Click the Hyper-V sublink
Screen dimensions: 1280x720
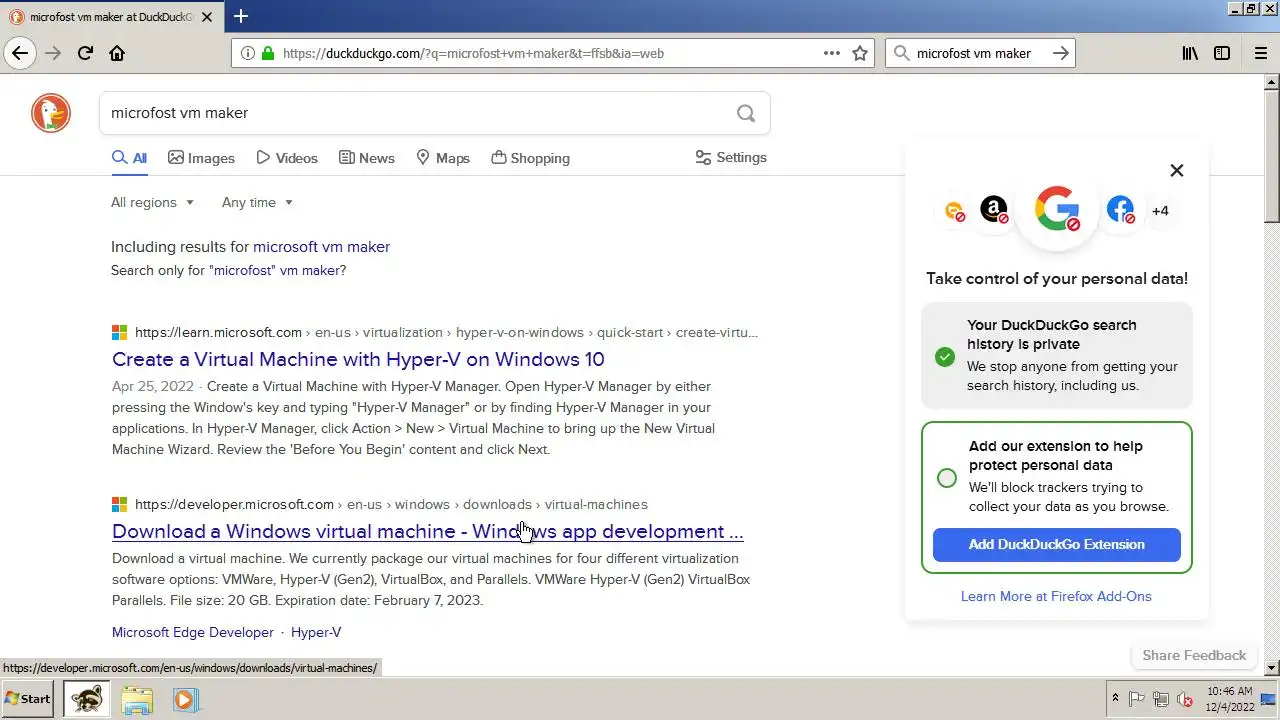pos(316,632)
